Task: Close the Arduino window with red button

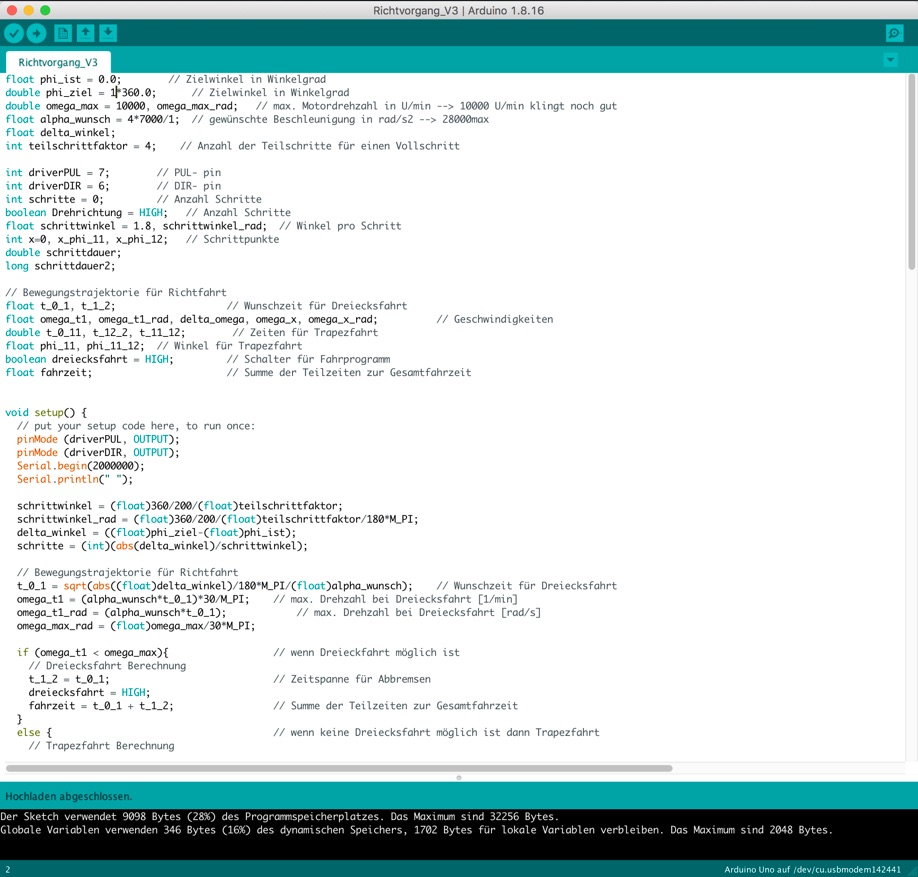Action: coord(10,9)
